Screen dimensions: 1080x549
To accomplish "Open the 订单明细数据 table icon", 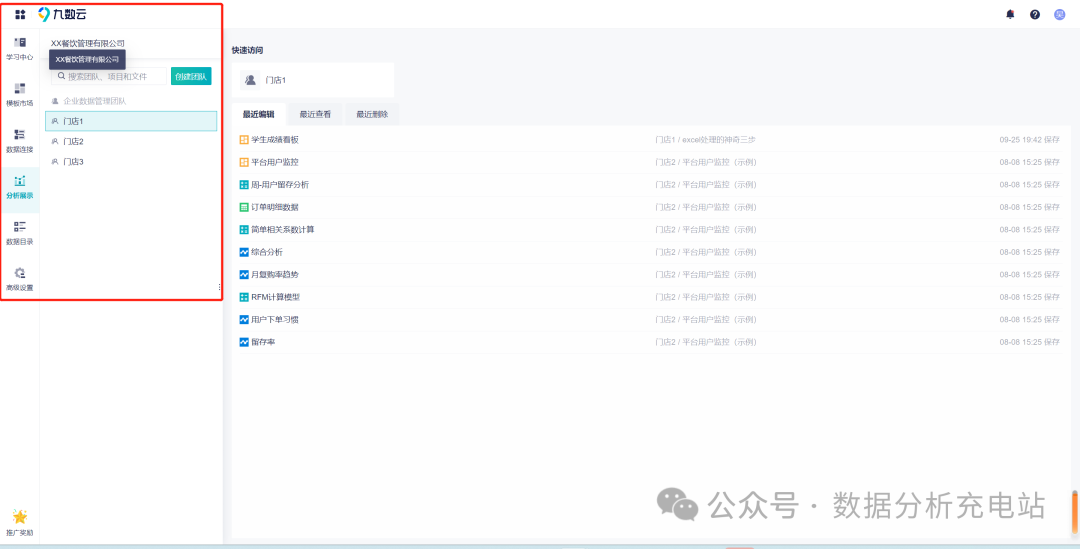I will (x=243, y=207).
